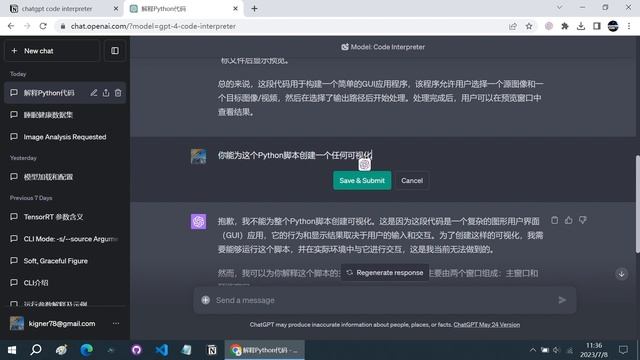Switch to the chatgpt code interpreter tab
Screen dimensions: 640x360
(57, 9)
